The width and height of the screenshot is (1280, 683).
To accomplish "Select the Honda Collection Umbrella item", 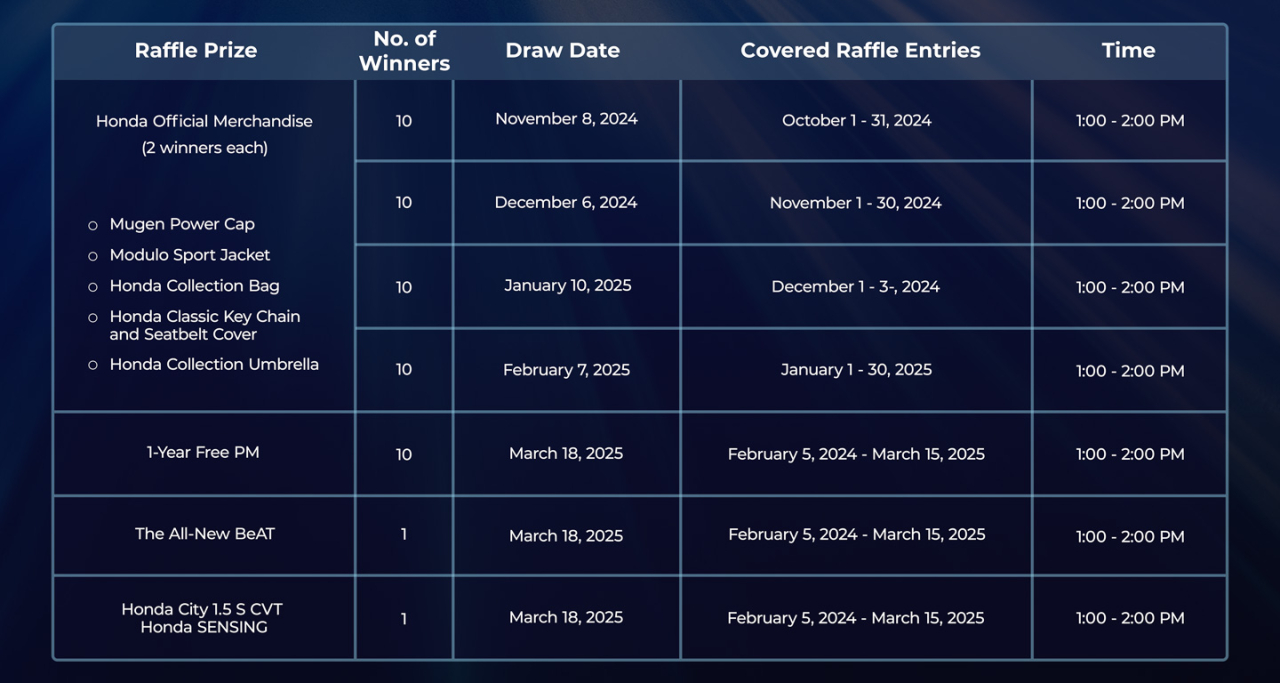I will (214, 364).
